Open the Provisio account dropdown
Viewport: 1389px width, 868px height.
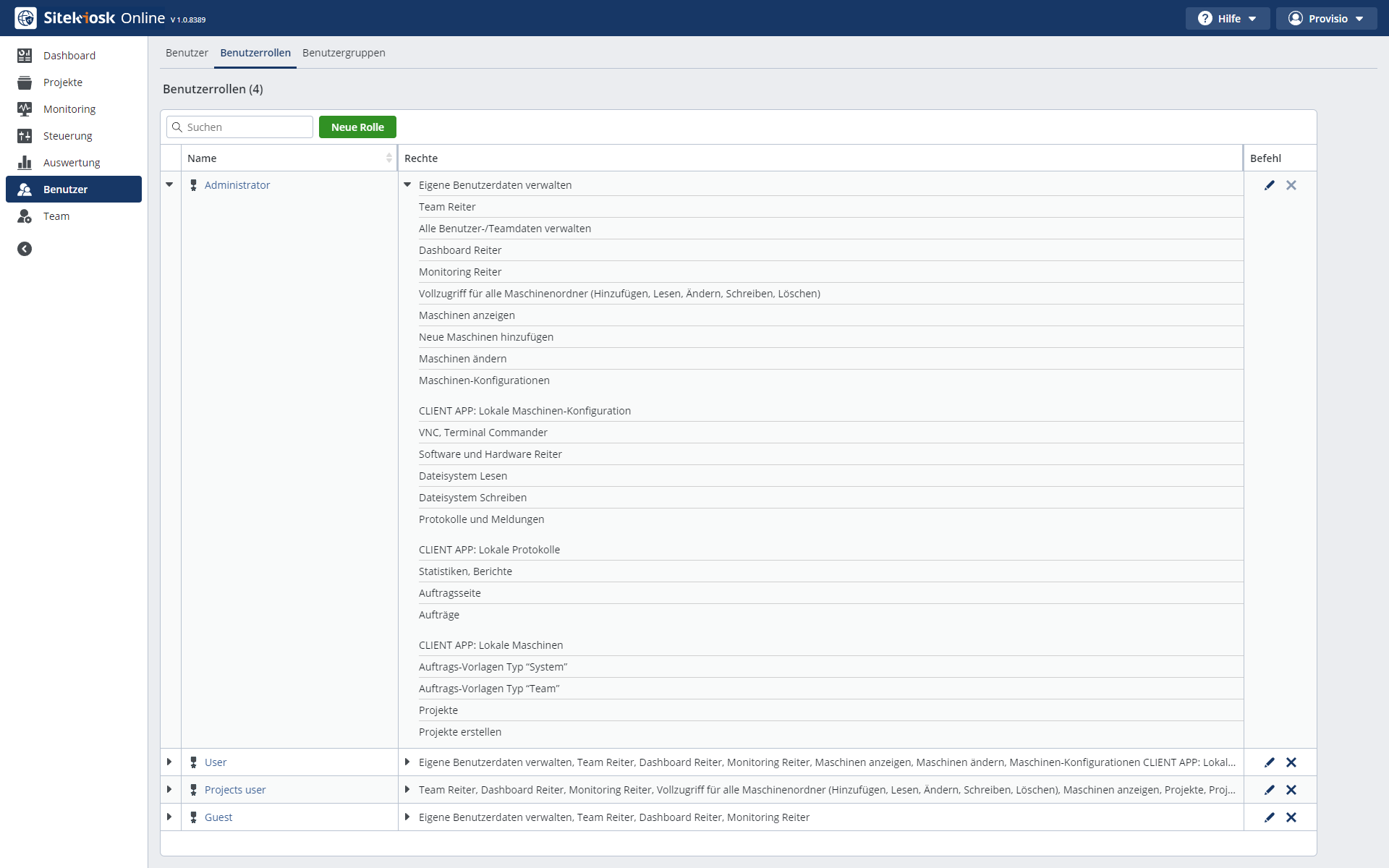pyautogui.click(x=1327, y=19)
